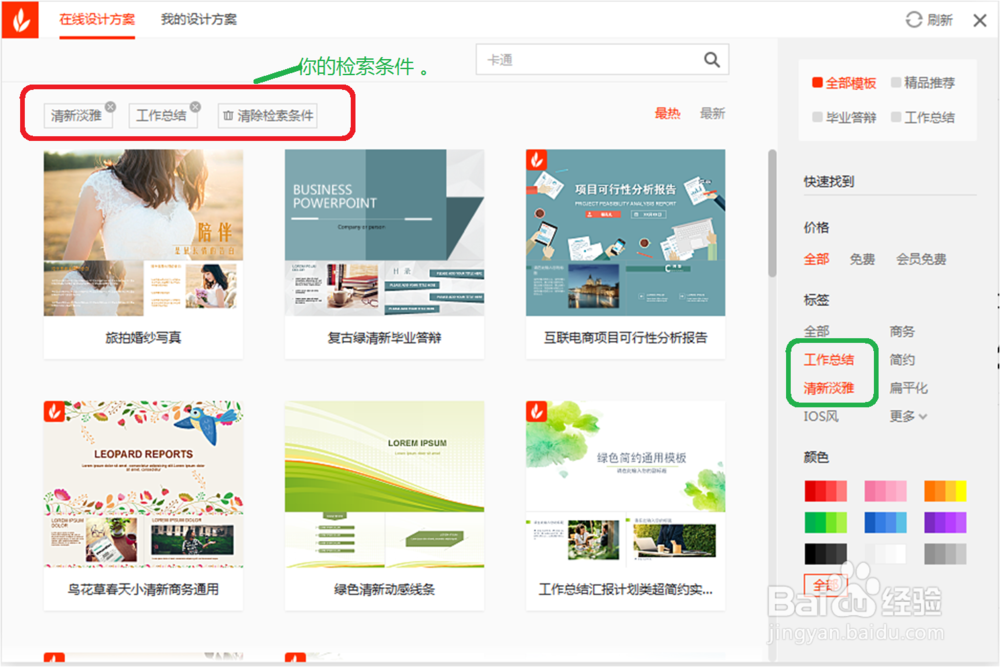Click the orange app logo in top-left corner

(22, 17)
